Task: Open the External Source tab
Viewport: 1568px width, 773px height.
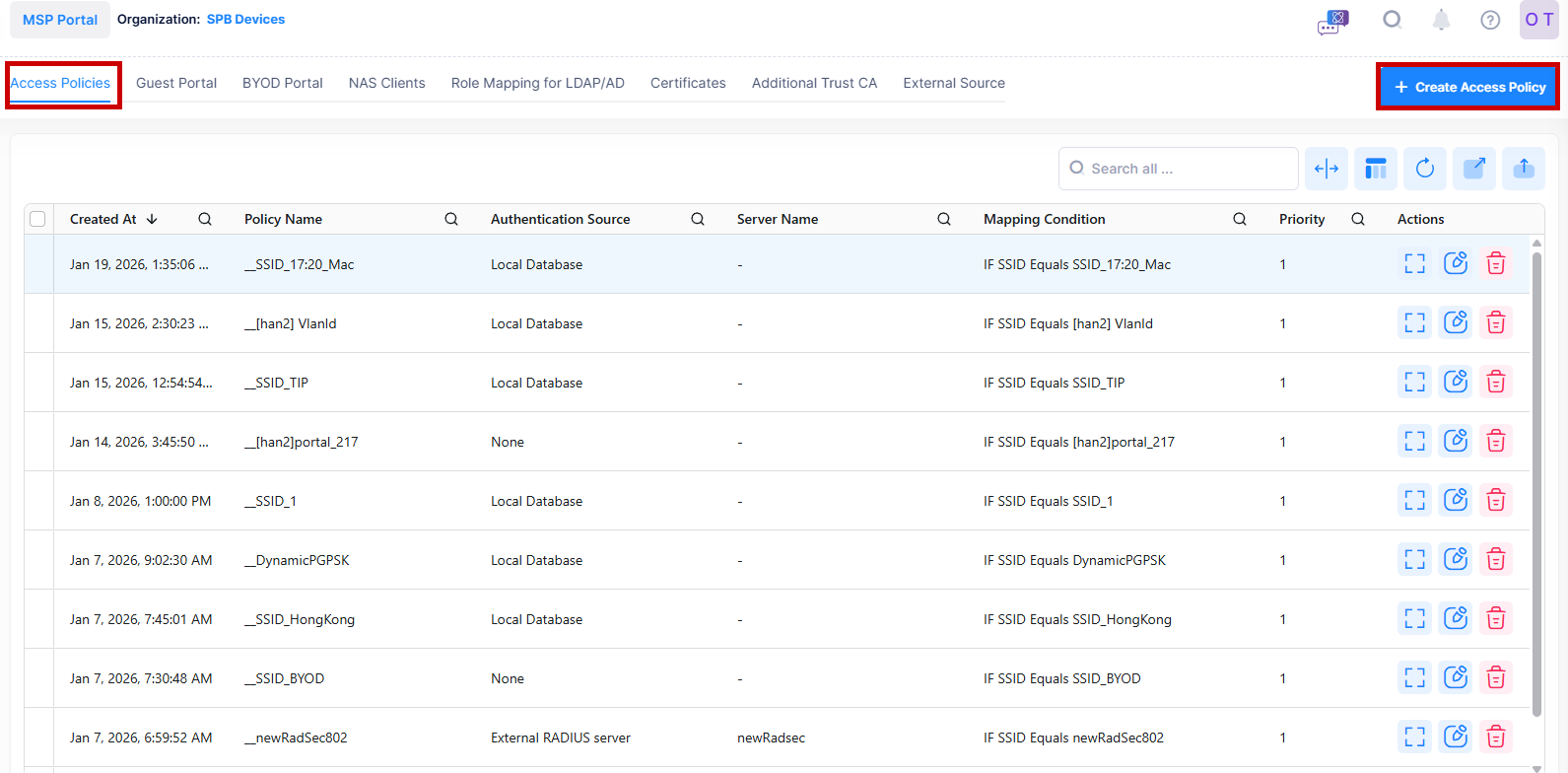Action: [x=954, y=83]
